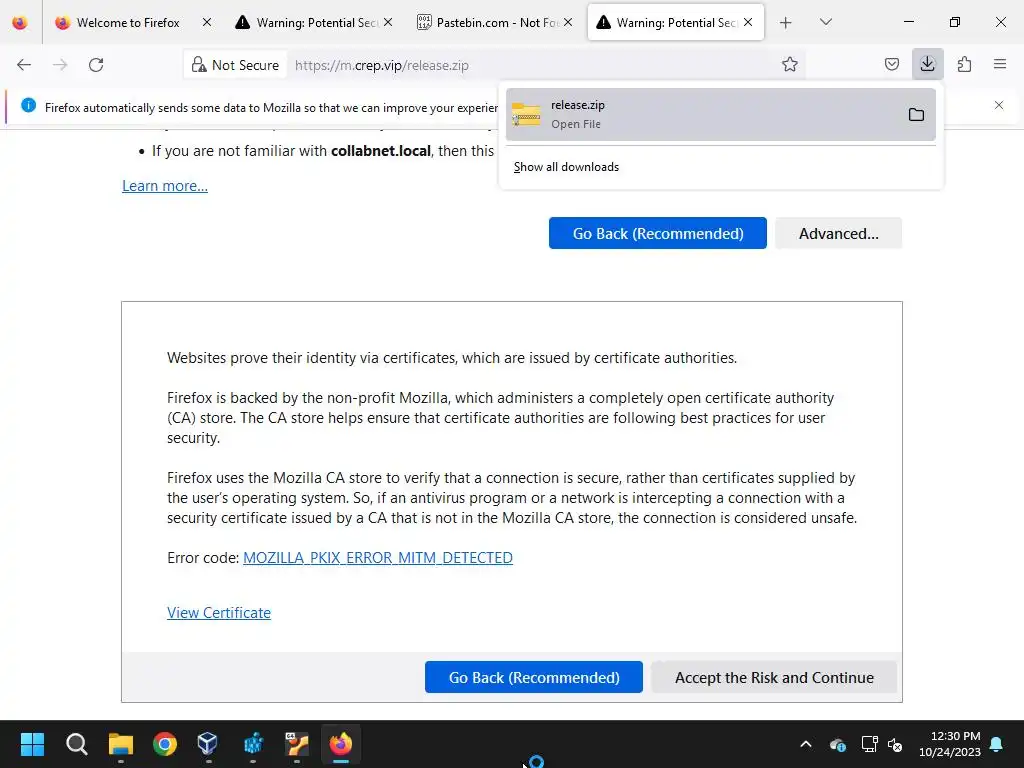Bookmark this page with the star icon
Viewport: 1024px width, 768px height.
[x=790, y=65]
